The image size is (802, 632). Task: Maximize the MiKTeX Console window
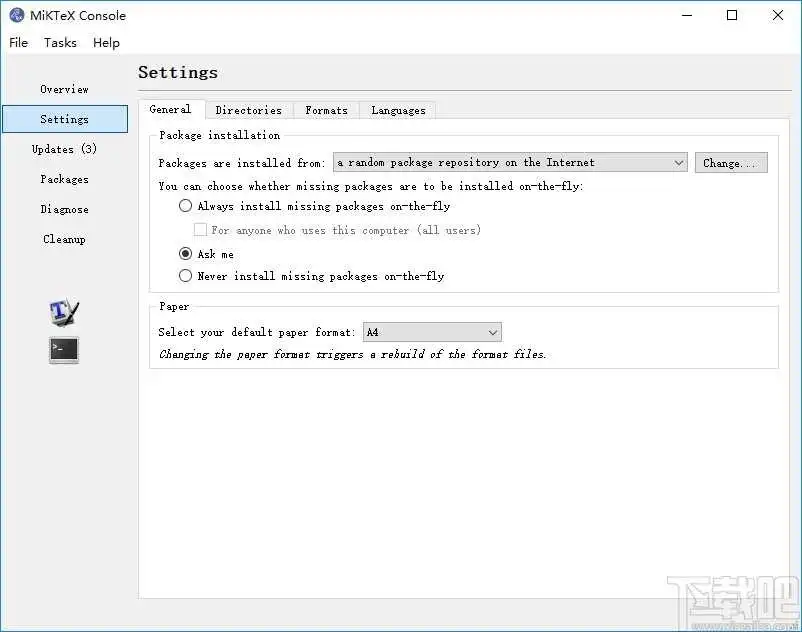[x=732, y=15]
